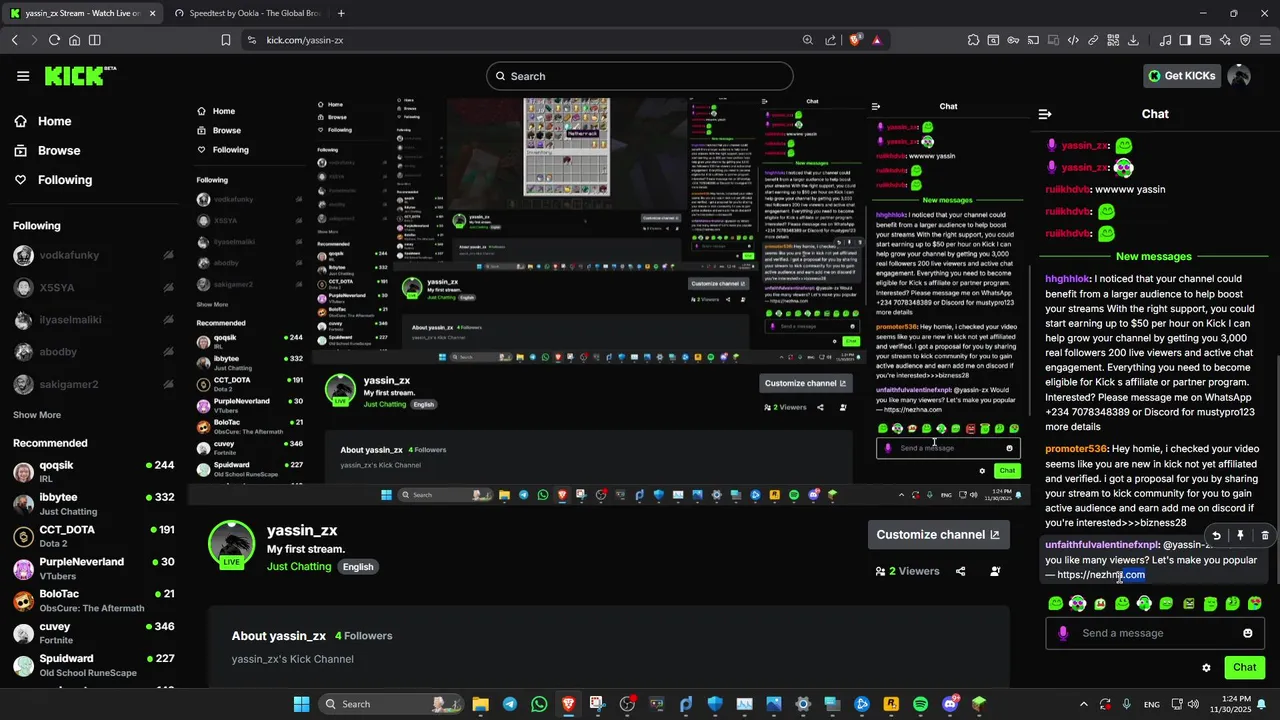Switch to Speedtest by Ookla tab

click(247, 13)
